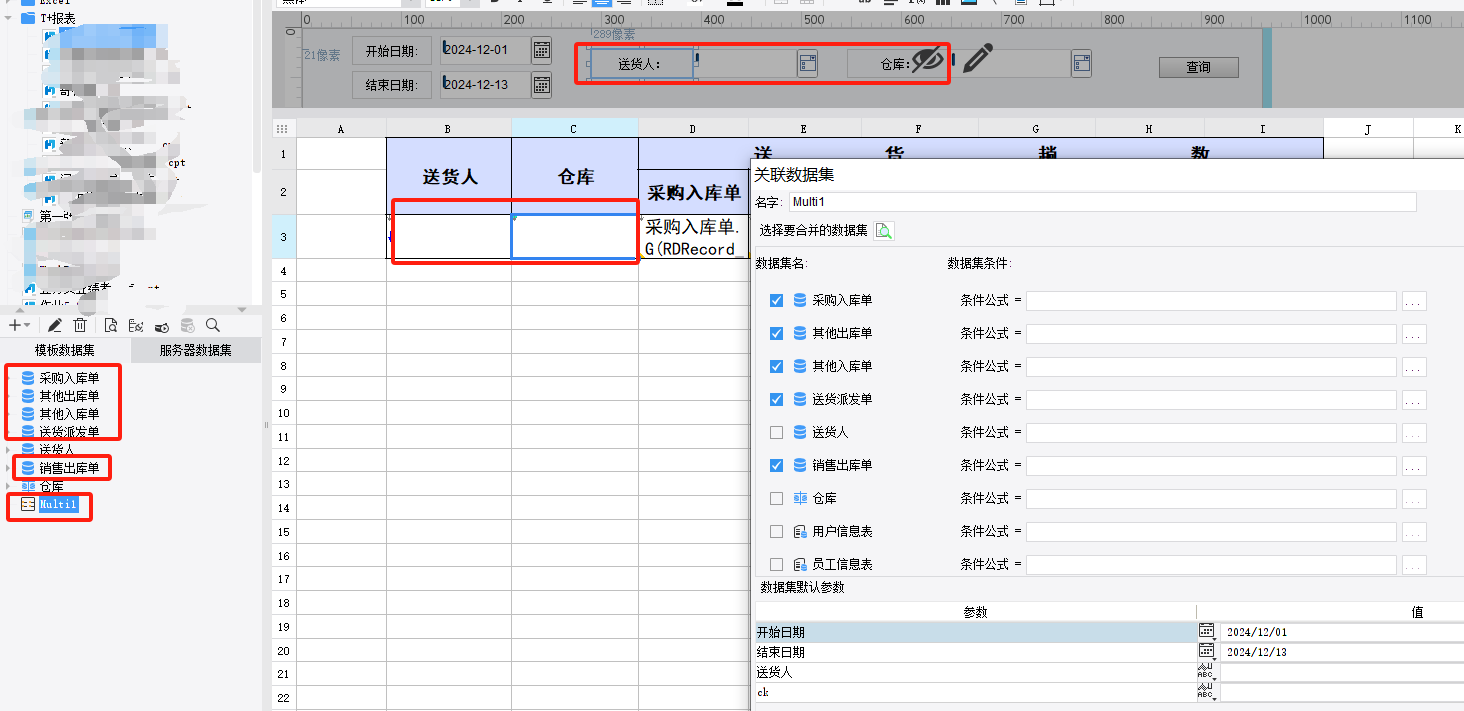This screenshot has height=711, width=1464.
Task: Click the preview icon beside 选择要合并的数据集
Action: coord(884,231)
